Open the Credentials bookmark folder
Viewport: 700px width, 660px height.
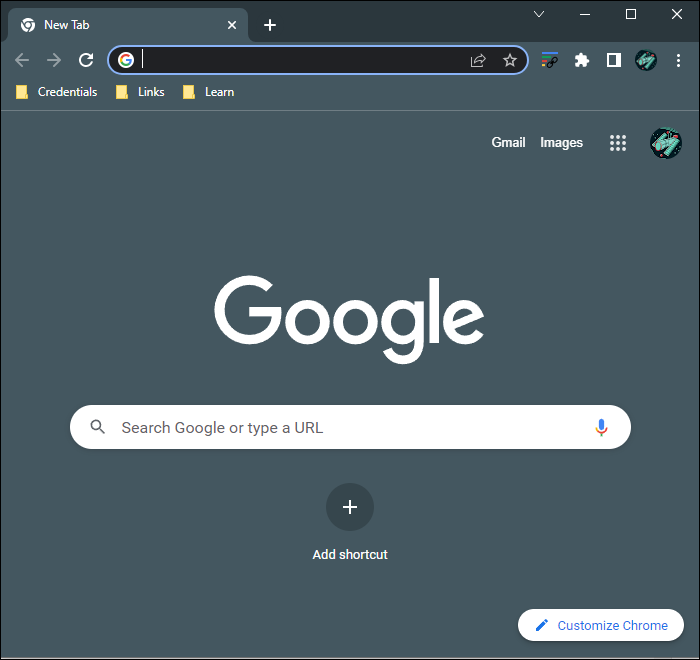click(56, 92)
